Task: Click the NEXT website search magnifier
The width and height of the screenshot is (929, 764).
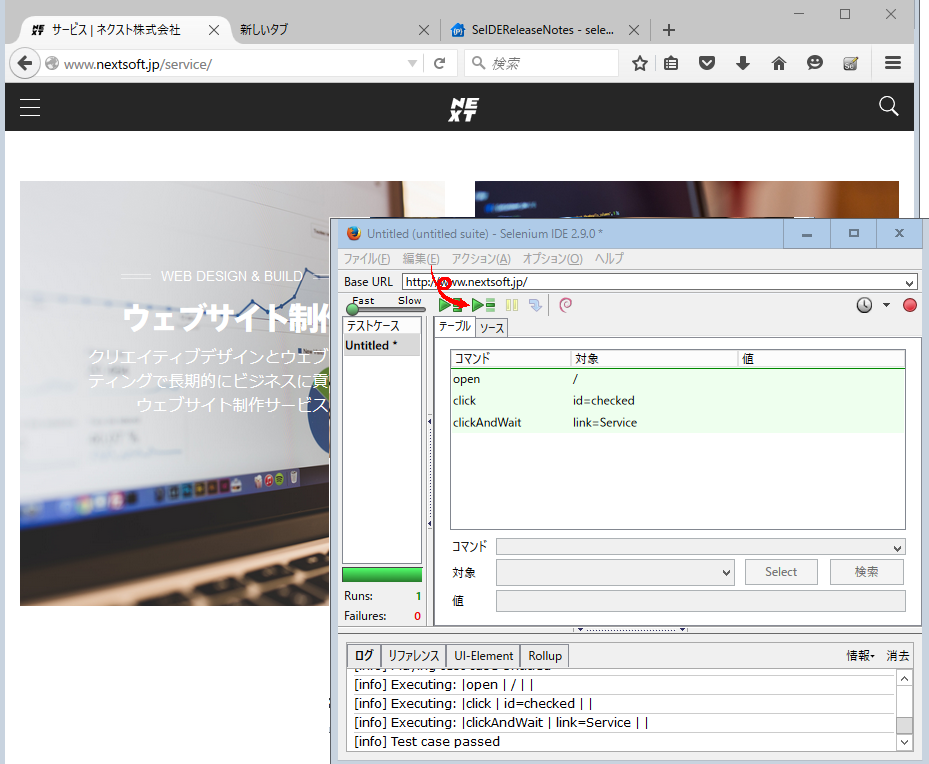Action: tap(888, 106)
